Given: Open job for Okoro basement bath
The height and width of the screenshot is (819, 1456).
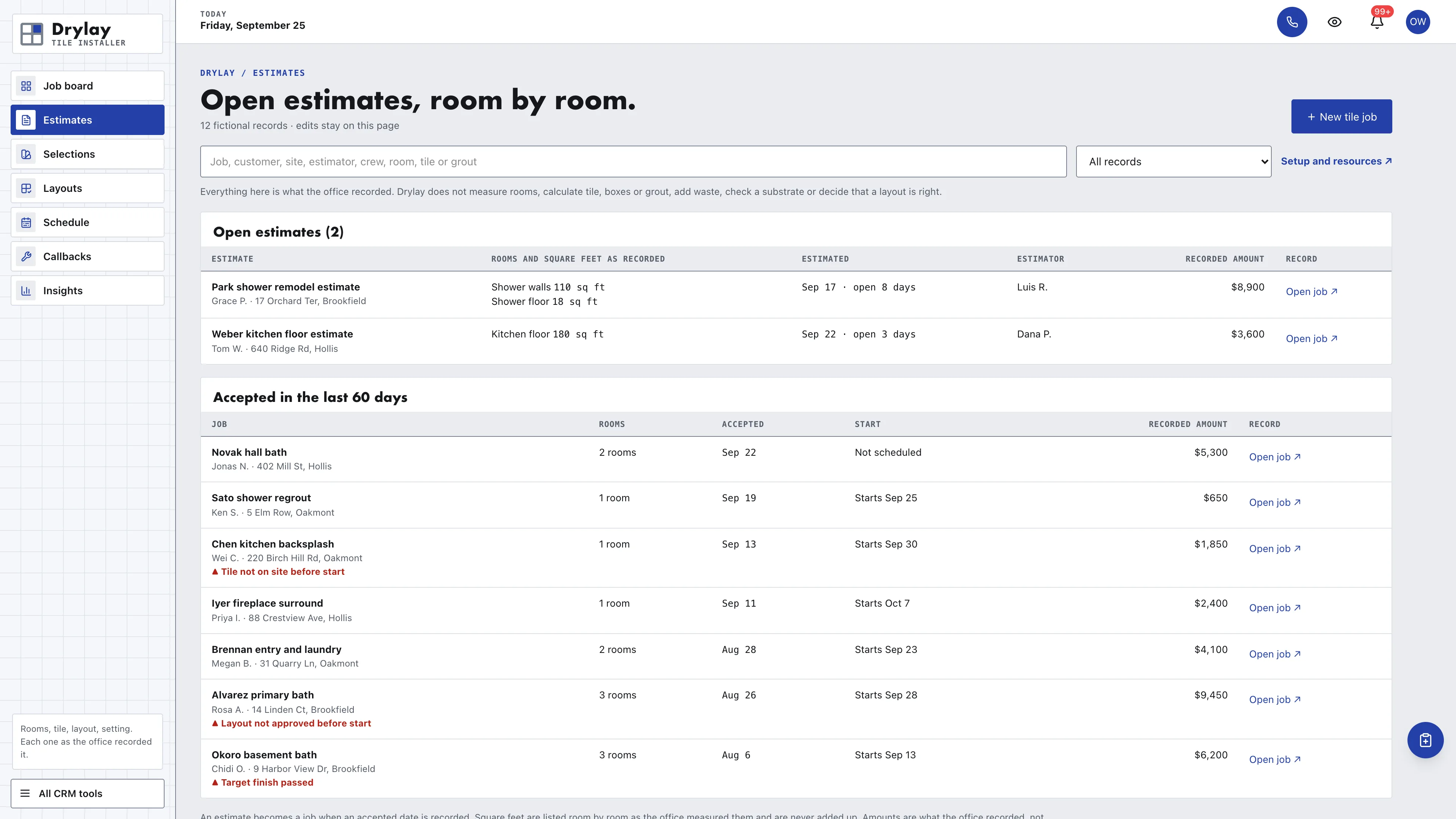Looking at the screenshot, I should pos(1274,759).
